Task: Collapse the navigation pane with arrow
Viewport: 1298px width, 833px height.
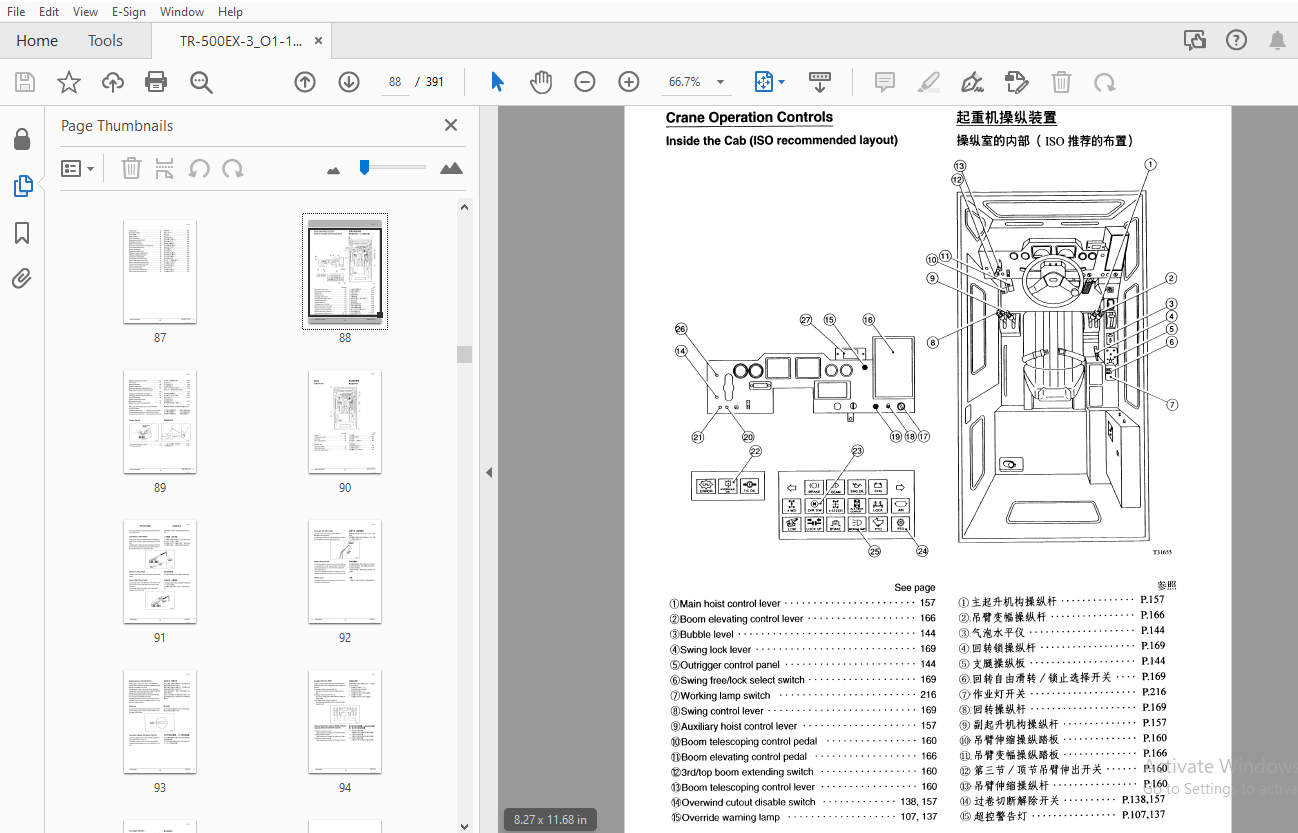Action: 489,472
